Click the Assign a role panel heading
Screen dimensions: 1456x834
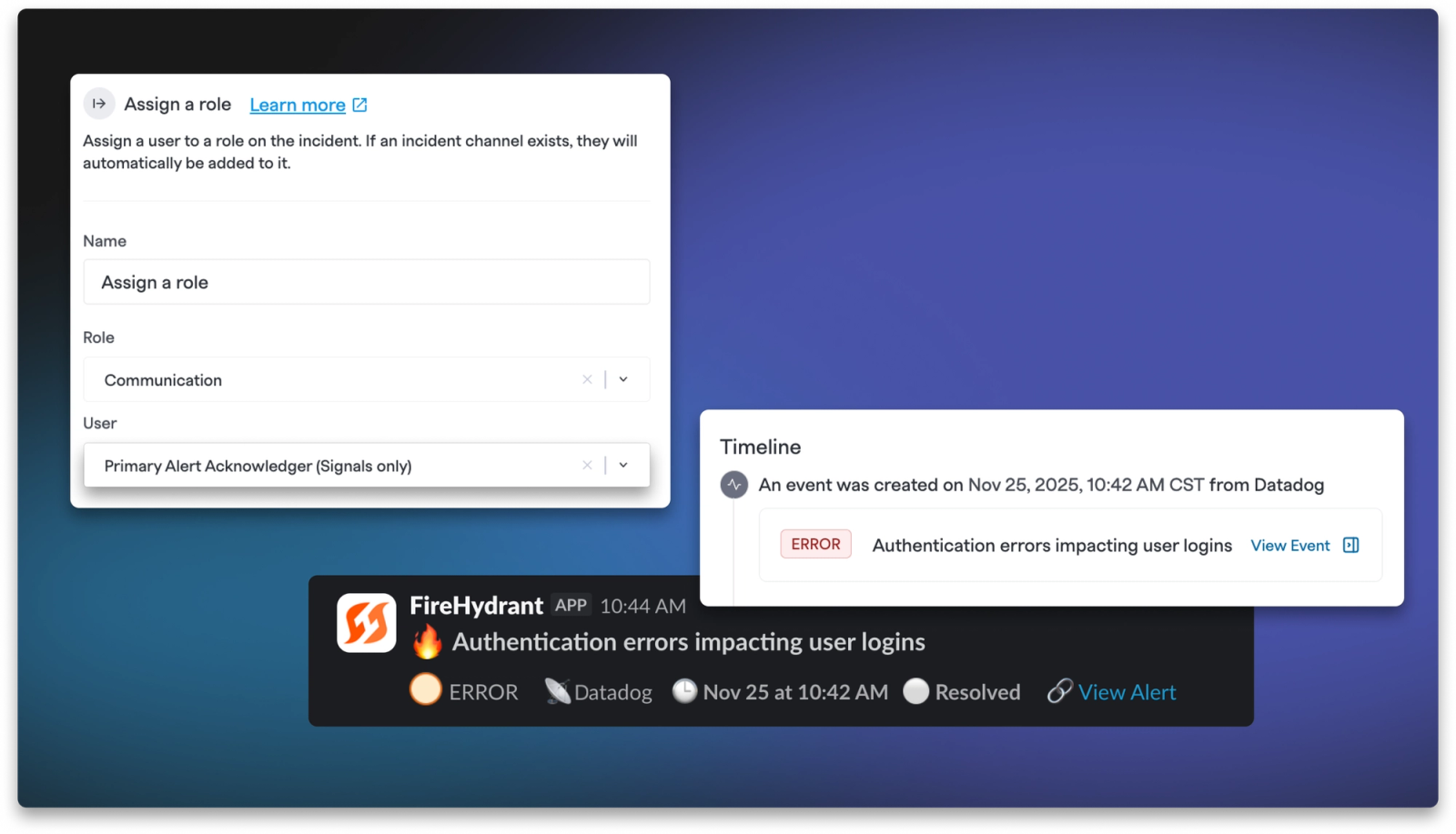177,105
